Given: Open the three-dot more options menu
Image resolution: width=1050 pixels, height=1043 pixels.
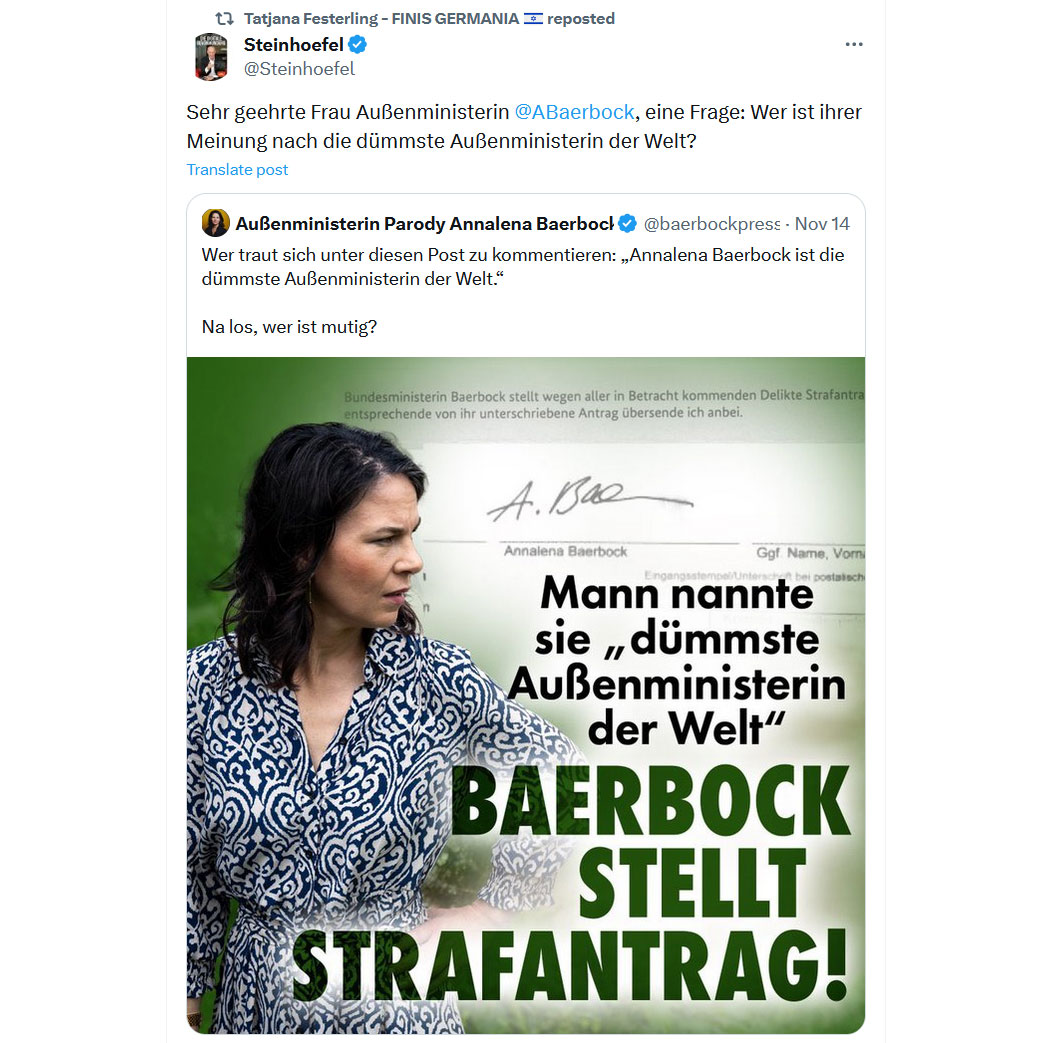Looking at the screenshot, I should pyautogui.click(x=853, y=44).
